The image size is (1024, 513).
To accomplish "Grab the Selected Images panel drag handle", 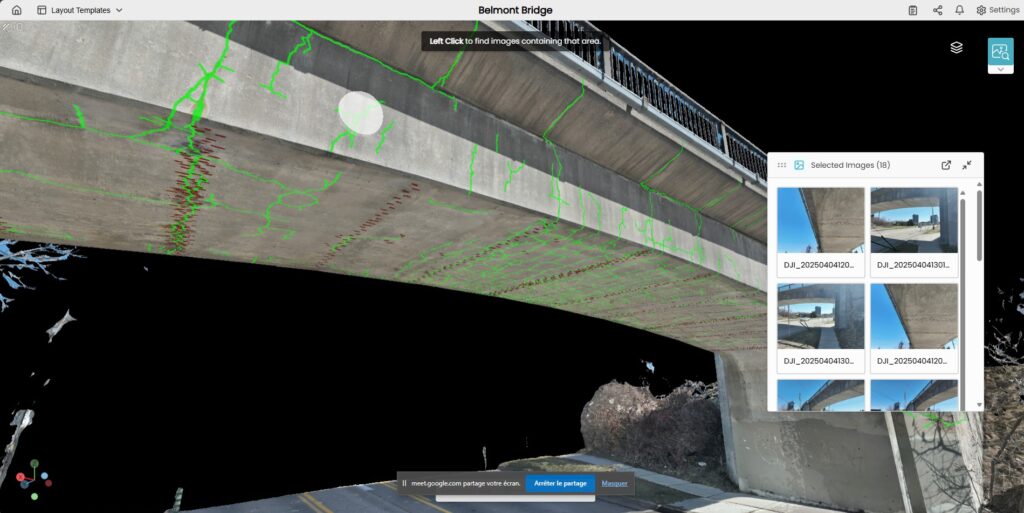I will [x=782, y=165].
